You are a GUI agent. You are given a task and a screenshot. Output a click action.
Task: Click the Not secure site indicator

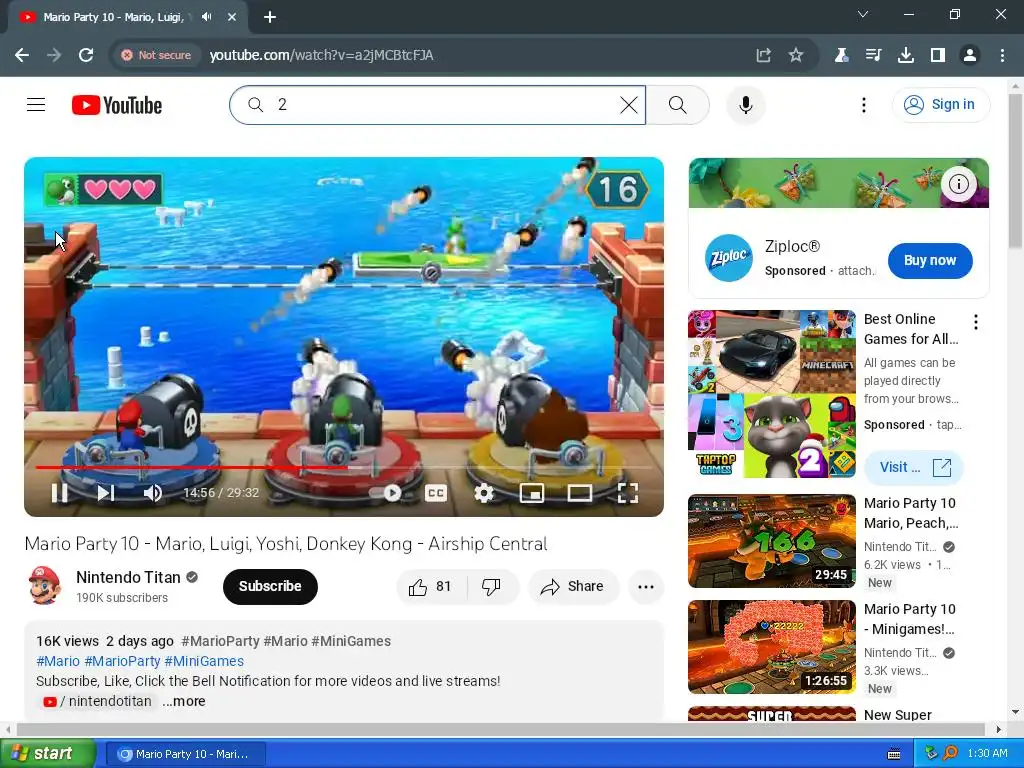tap(156, 55)
